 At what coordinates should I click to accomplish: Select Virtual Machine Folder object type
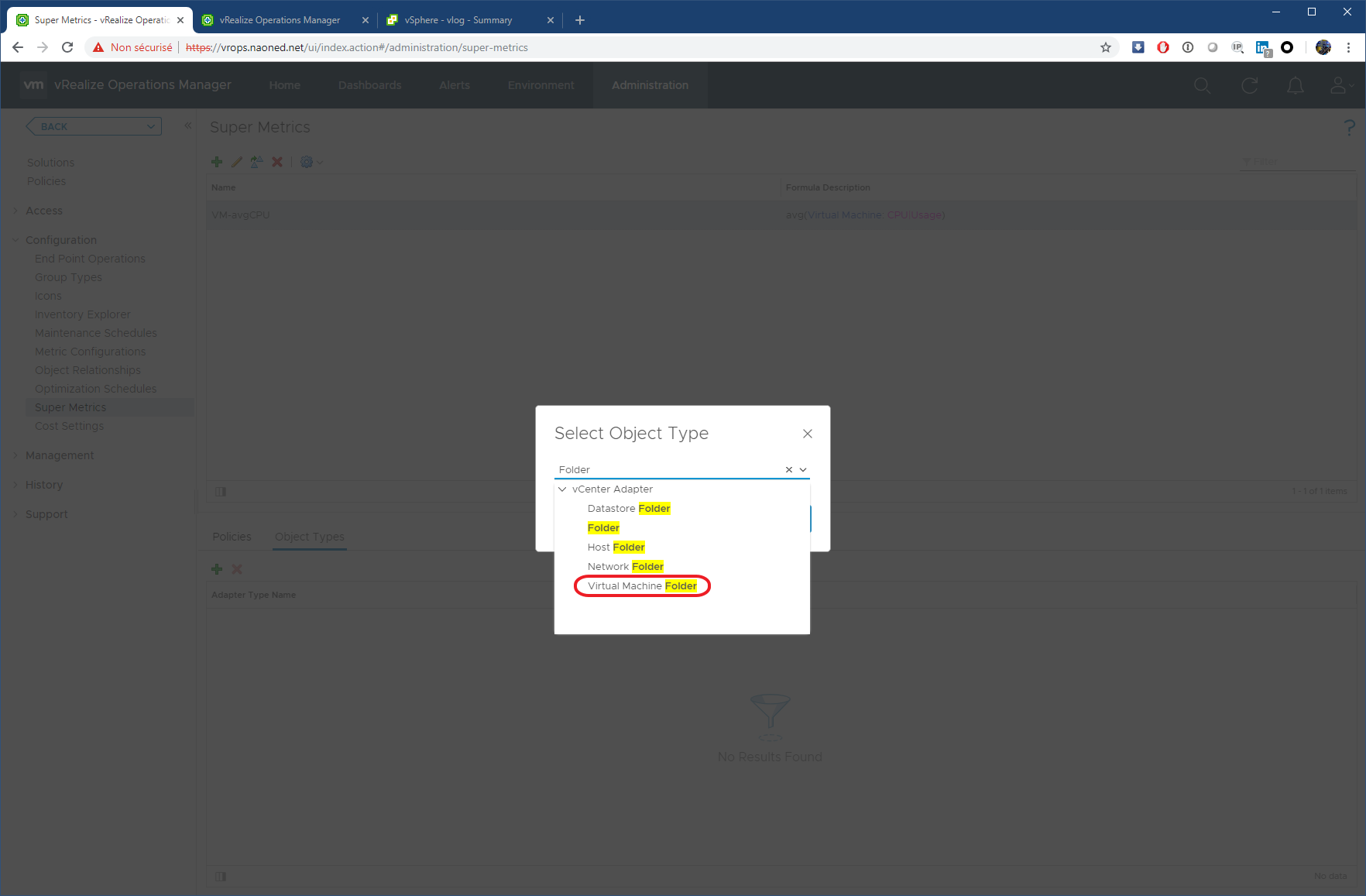641,586
